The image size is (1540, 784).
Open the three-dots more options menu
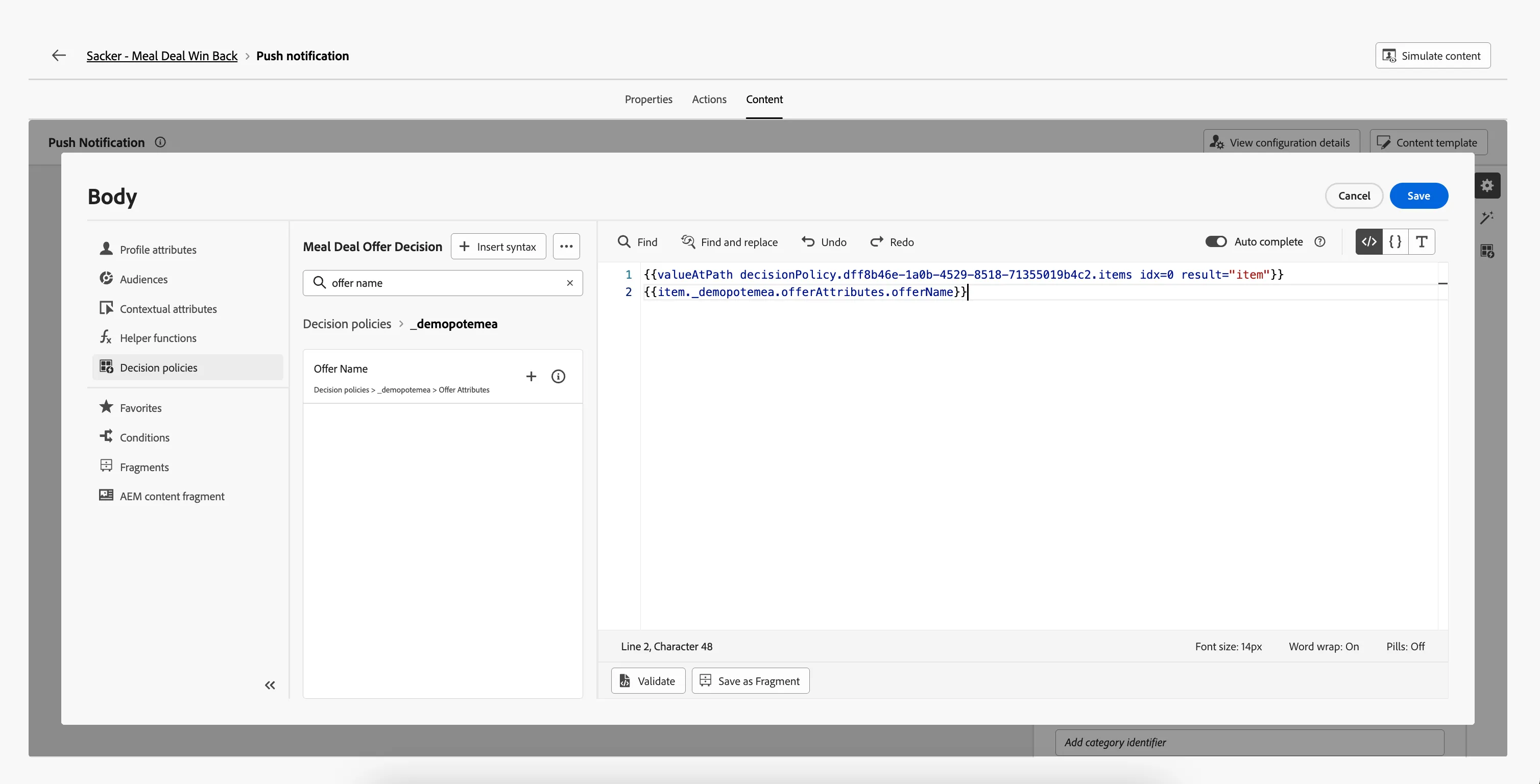point(566,246)
